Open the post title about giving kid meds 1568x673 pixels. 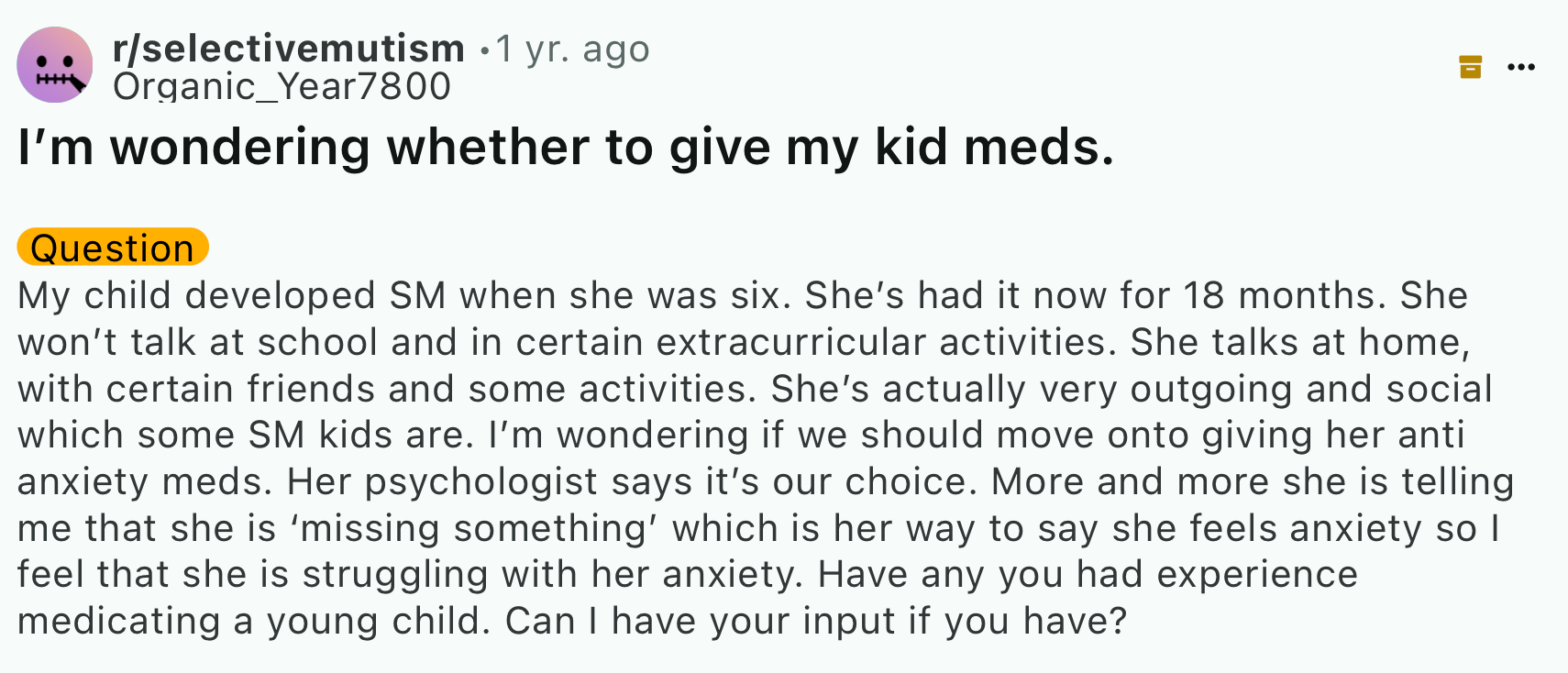[567, 147]
